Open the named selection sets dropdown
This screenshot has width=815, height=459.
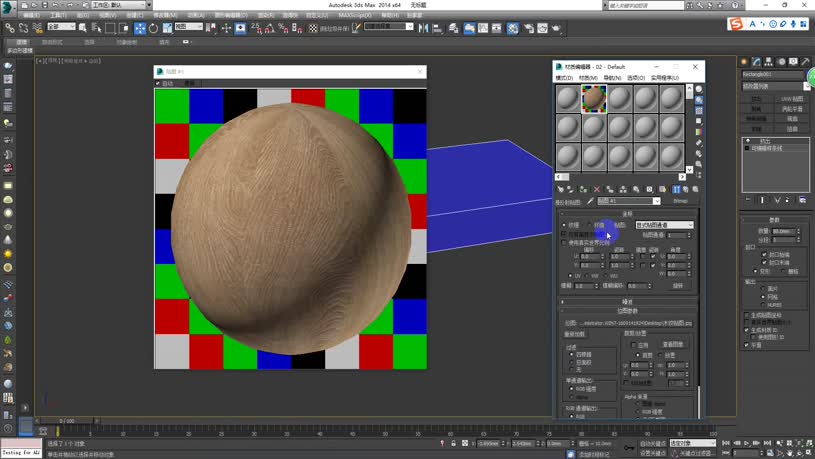[389, 27]
